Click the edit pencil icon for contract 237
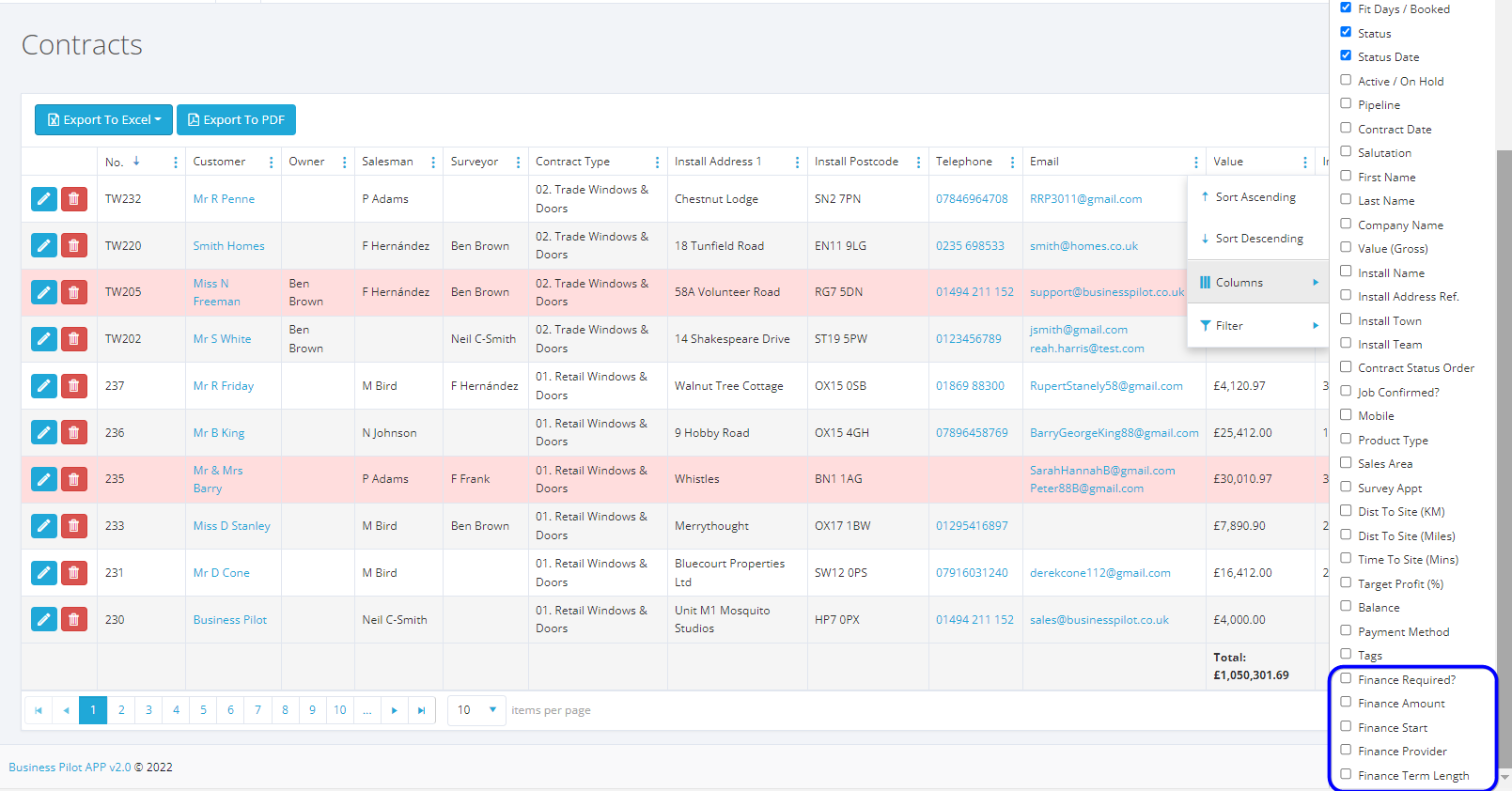The width and height of the screenshot is (1512, 791). point(43,386)
